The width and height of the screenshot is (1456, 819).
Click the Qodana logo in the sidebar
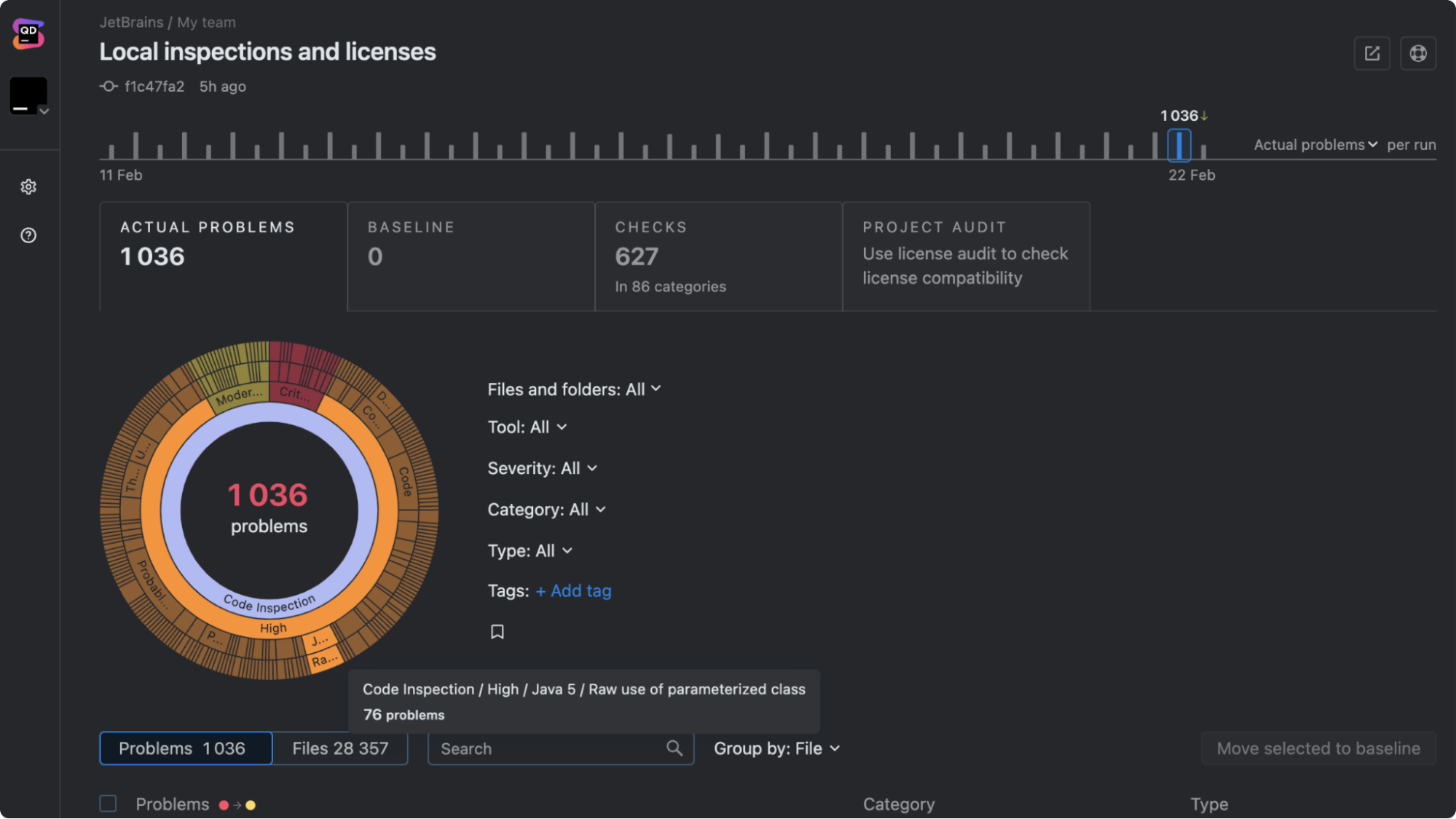28,33
